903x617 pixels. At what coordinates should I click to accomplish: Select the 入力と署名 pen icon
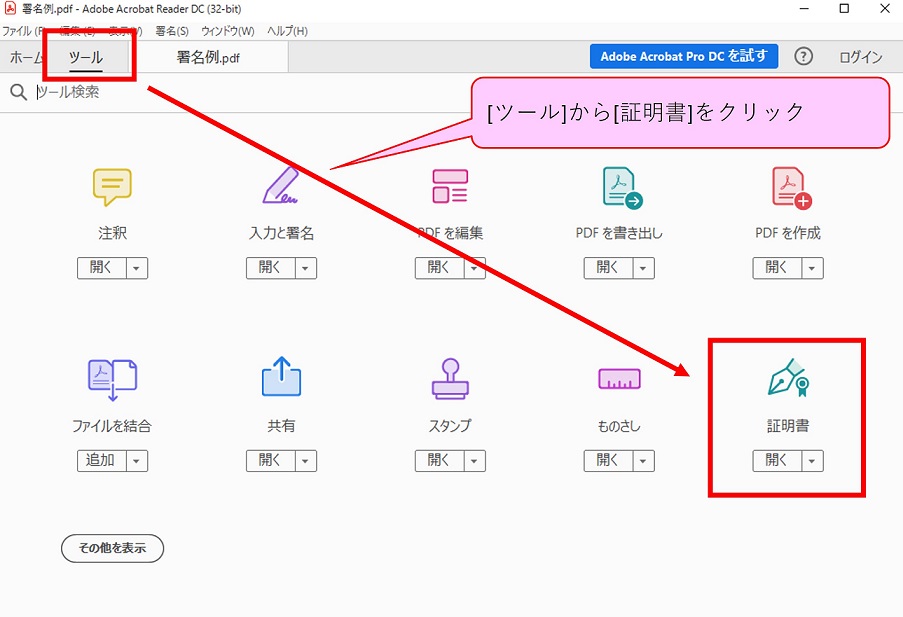(281, 187)
